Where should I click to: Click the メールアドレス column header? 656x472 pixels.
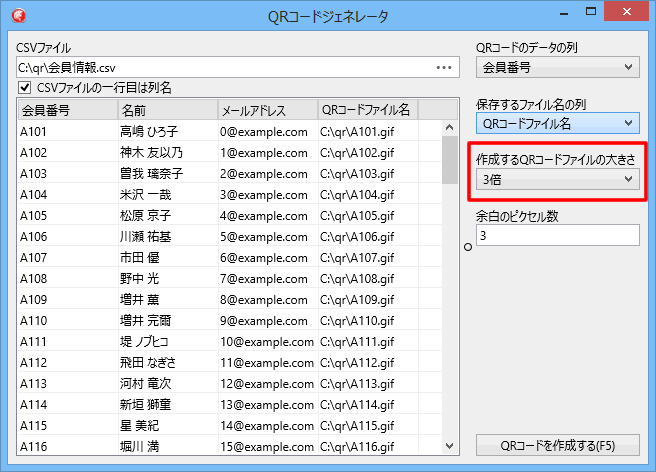pyautogui.click(x=265, y=109)
